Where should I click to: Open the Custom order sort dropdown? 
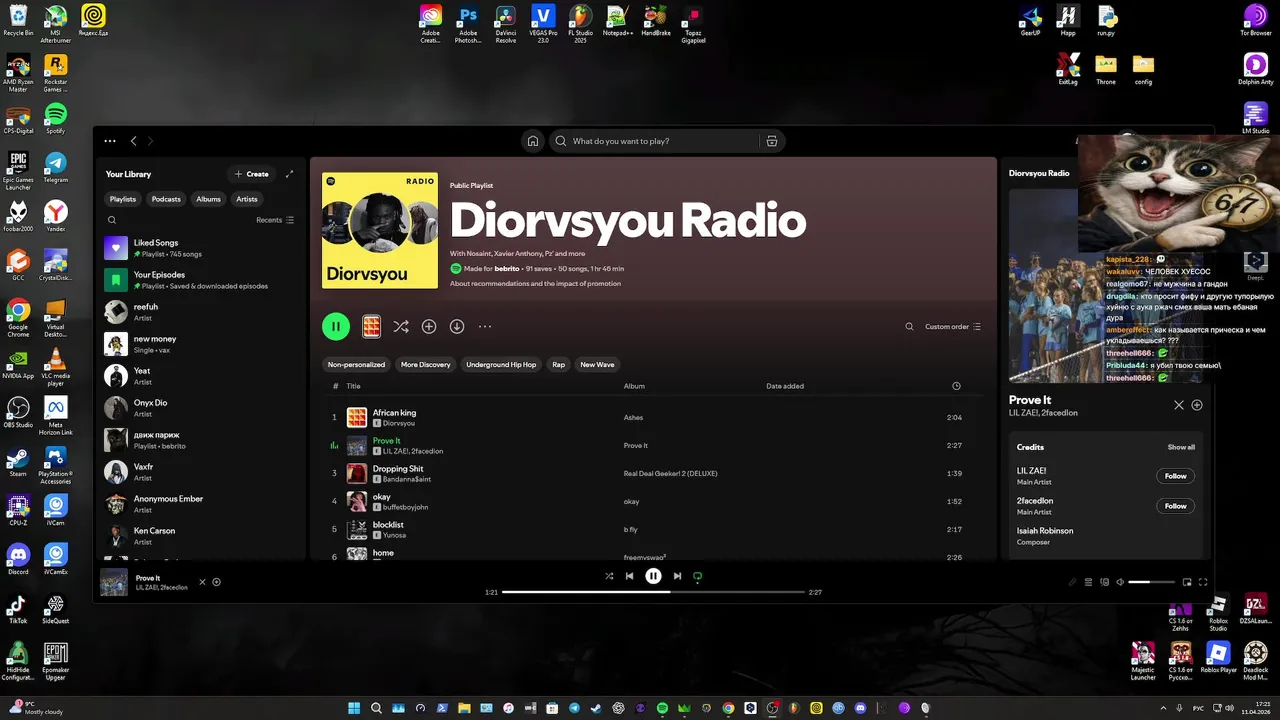click(953, 327)
